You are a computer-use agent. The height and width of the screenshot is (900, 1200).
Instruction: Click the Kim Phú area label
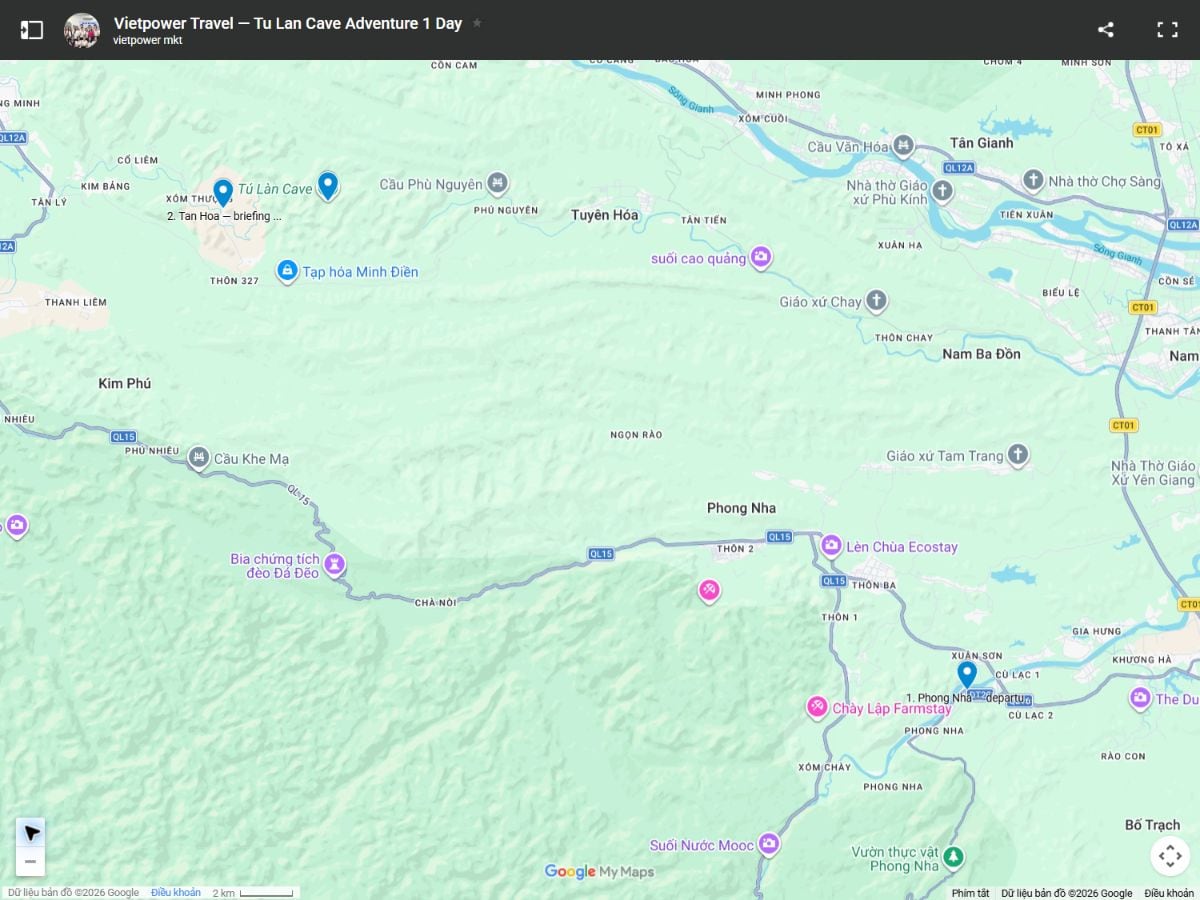click(x=125, y=383)
